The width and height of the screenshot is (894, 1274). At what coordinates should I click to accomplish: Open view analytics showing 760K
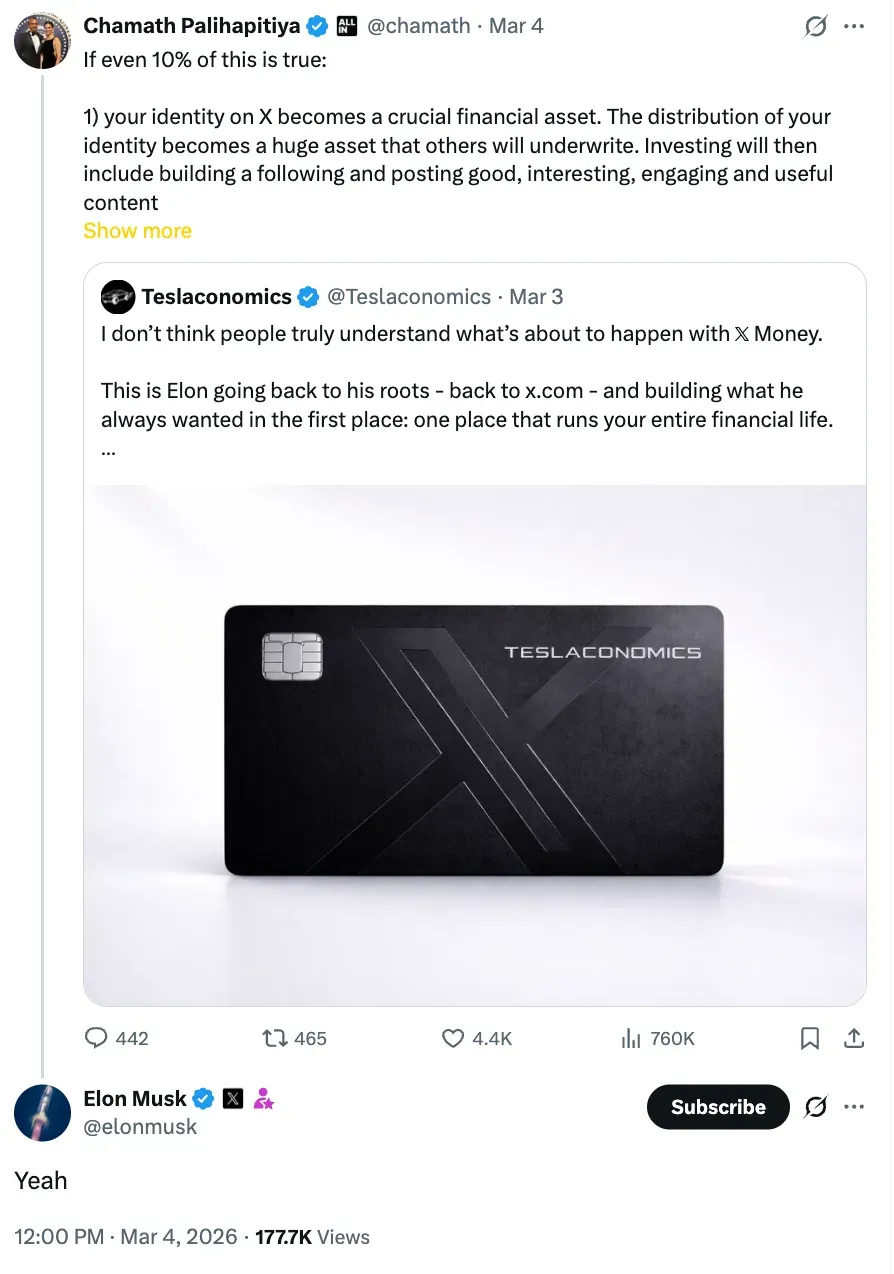pos(631,1038)
